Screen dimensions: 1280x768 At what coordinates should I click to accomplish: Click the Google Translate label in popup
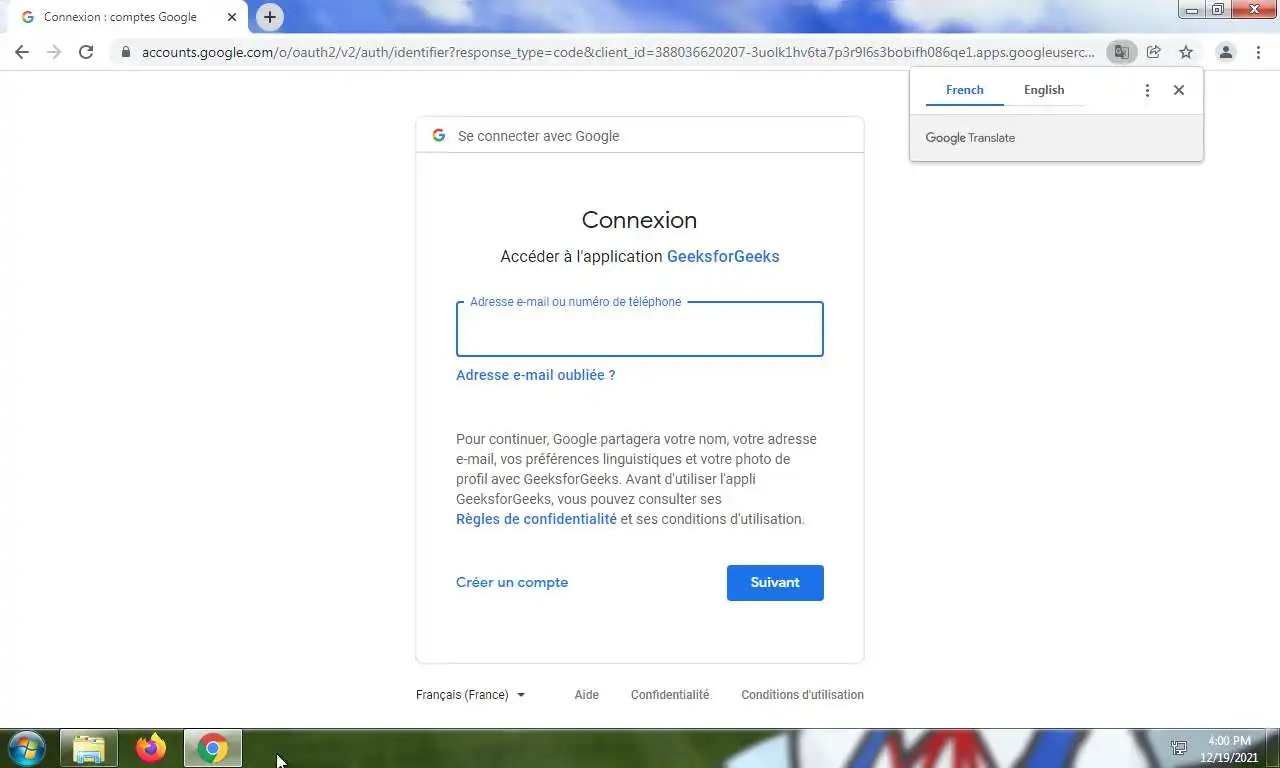970,138
